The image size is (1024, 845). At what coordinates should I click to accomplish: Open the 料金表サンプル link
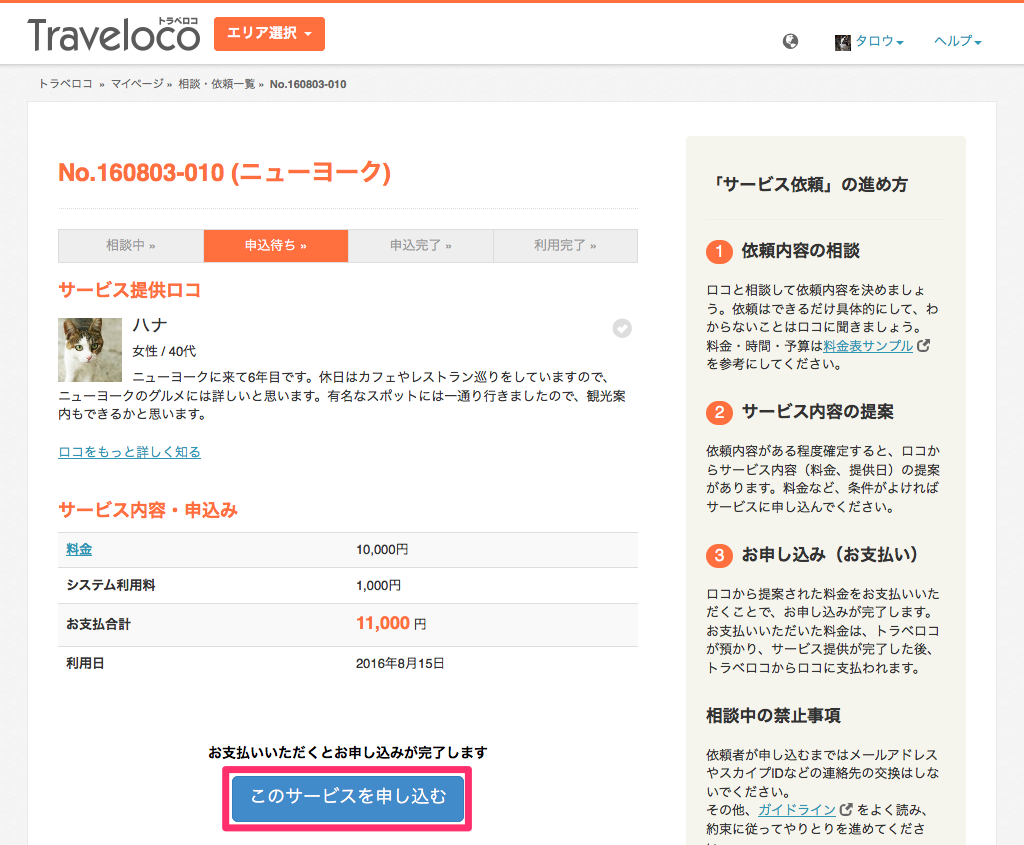click(x=868, y=345)
